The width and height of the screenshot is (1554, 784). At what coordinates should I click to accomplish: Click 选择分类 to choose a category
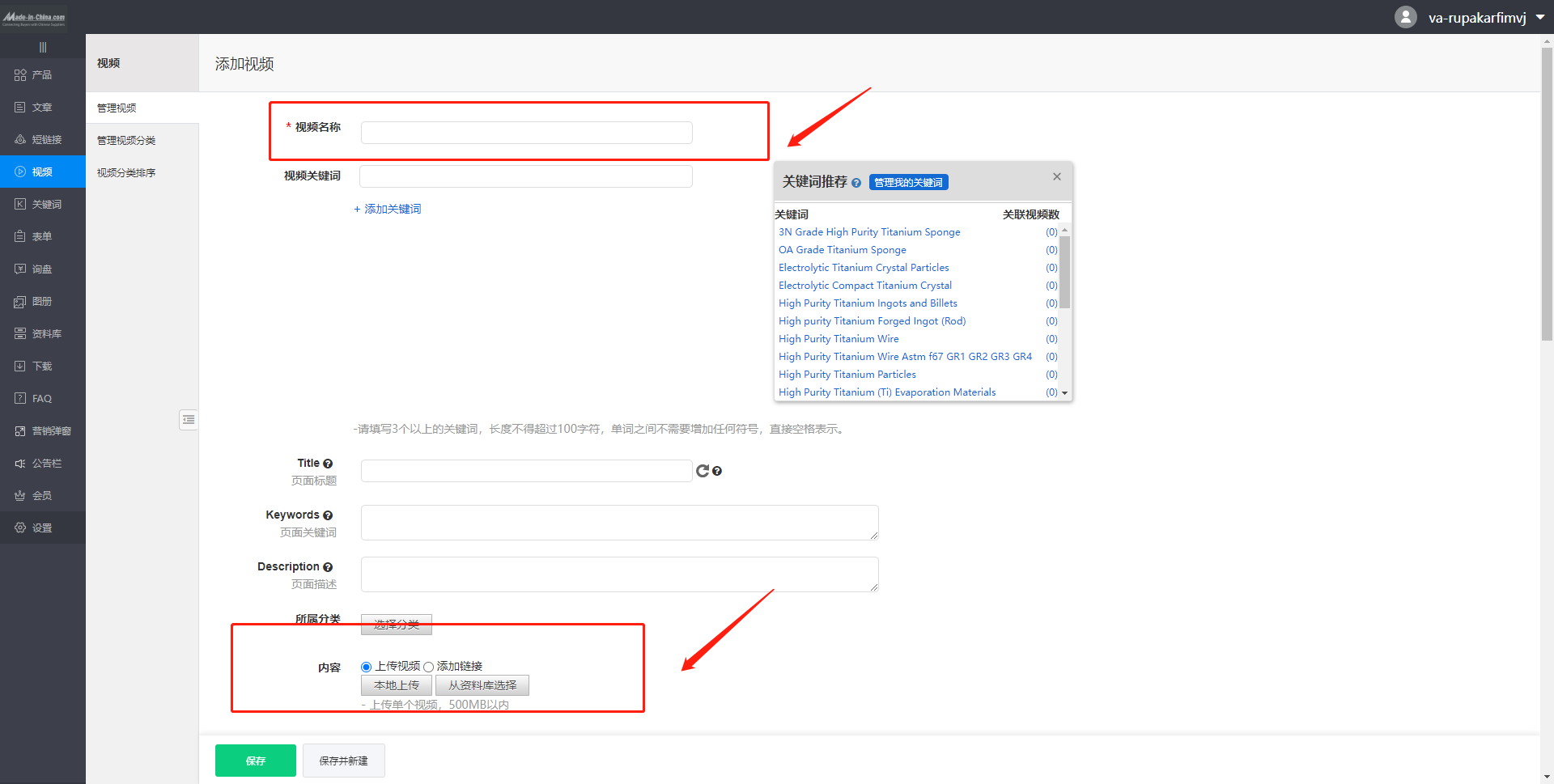[x=396, y=625]
